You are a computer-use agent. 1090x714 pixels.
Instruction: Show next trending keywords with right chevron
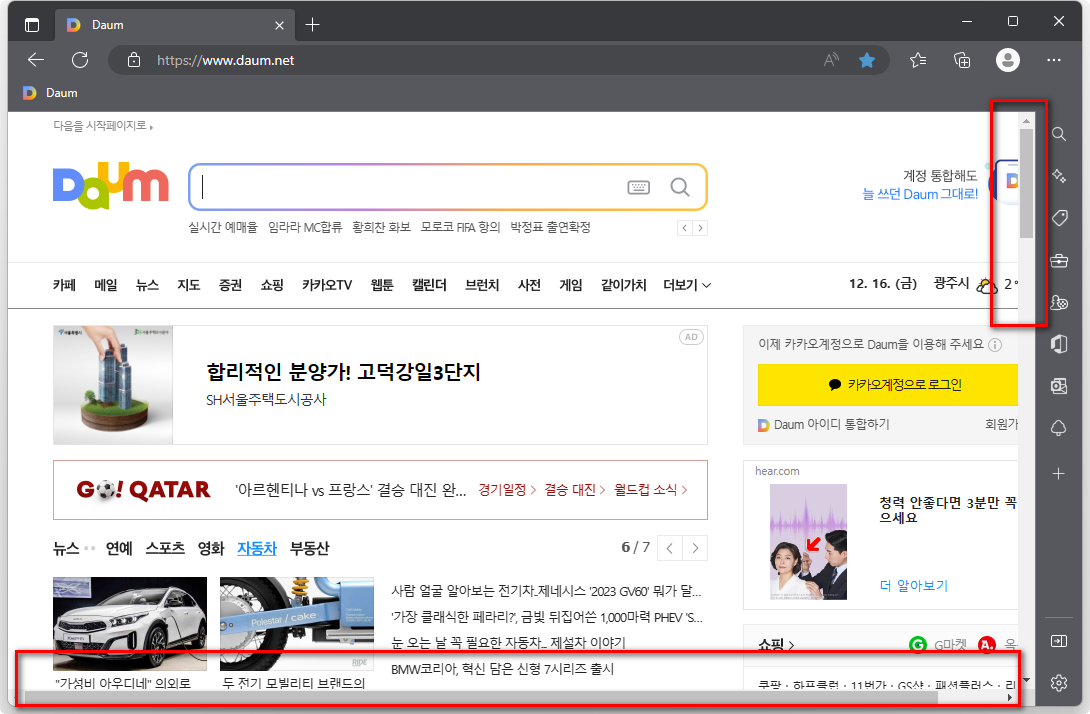(700, 228)
